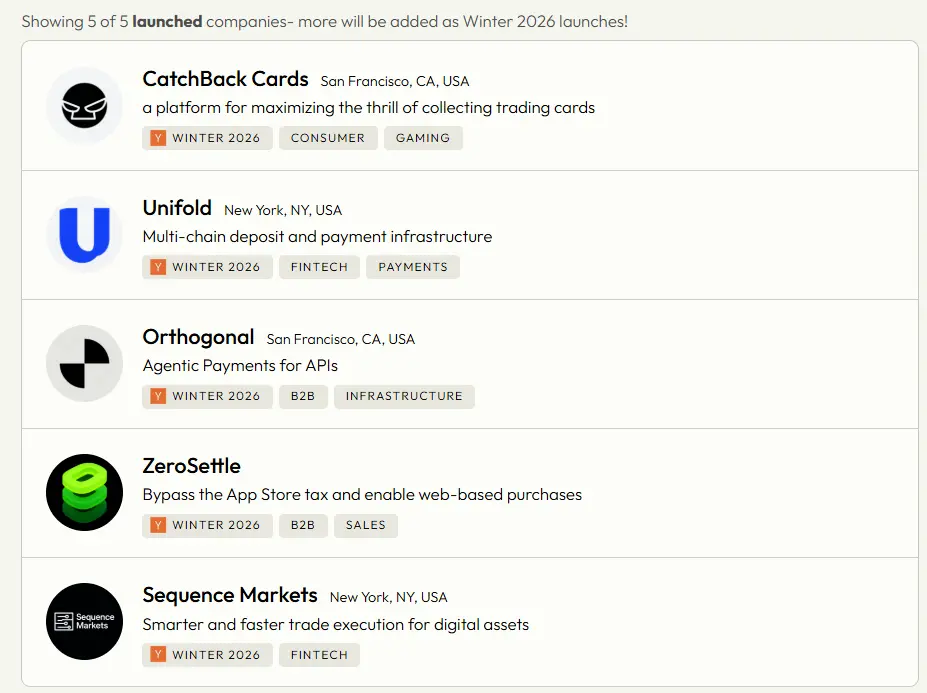Click the CatchBack Cards logo icon
This screenshot has height=693, width=927.
point(84,106)
